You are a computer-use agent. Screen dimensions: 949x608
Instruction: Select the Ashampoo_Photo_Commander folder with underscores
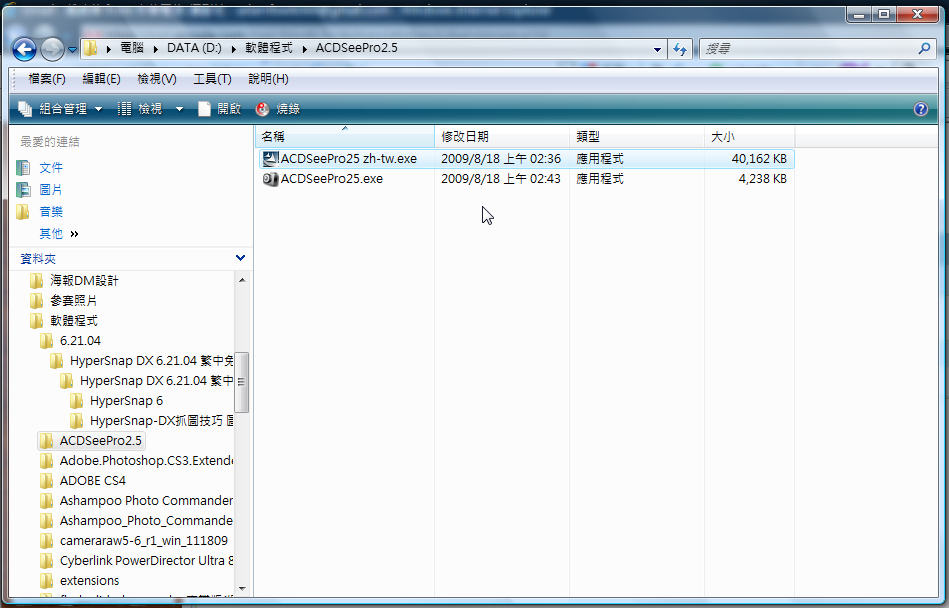[x=146, y=520]
